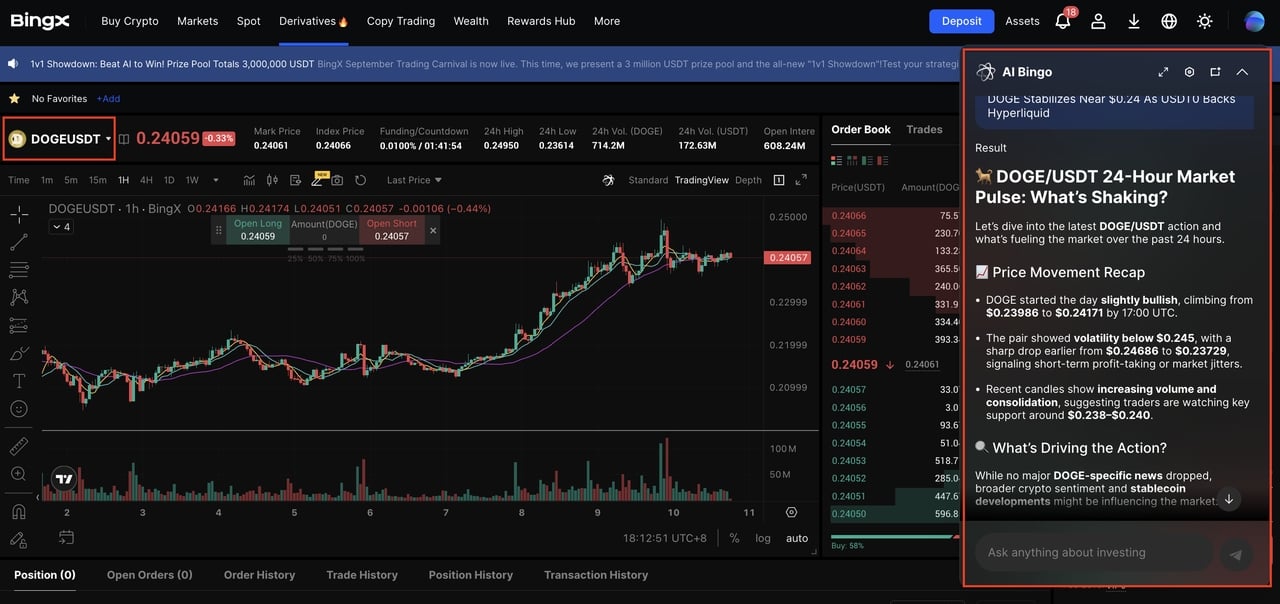1280x604 pixels.
Task: Toggle the chart layout panel icon
Action: (779, 180)
